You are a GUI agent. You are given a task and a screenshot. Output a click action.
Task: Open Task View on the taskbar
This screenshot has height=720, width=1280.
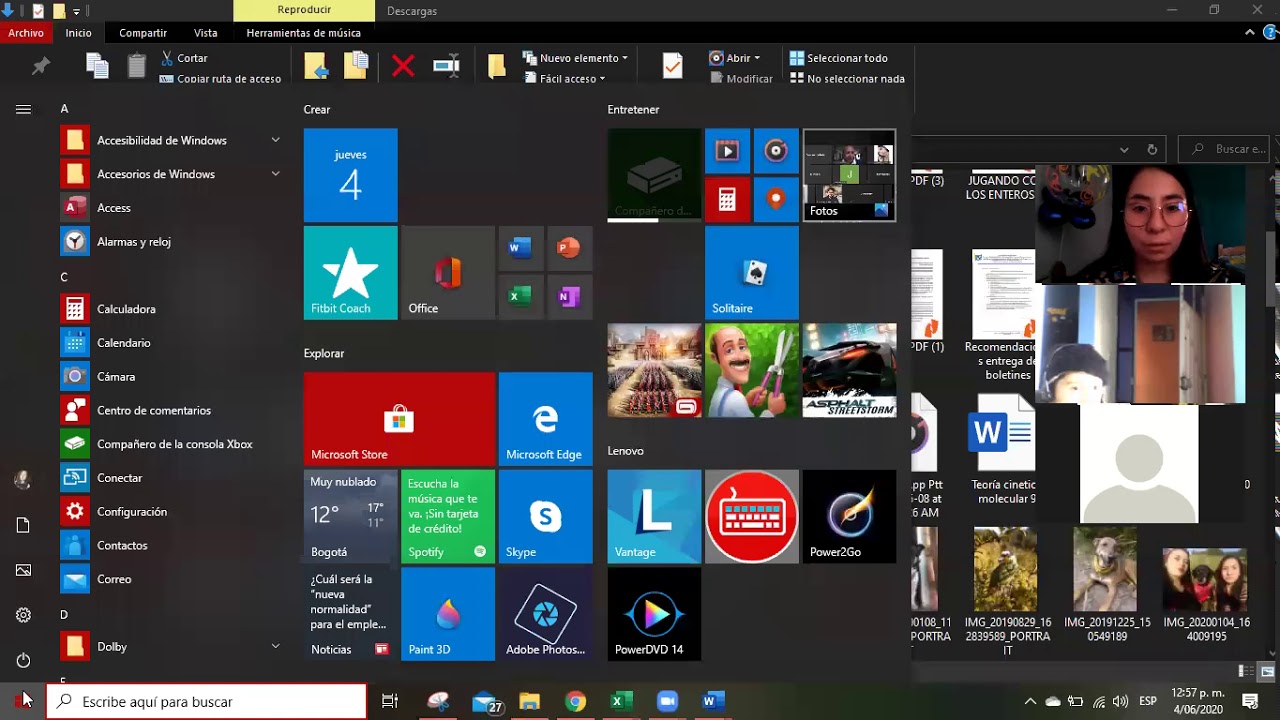tap(390, 702)
